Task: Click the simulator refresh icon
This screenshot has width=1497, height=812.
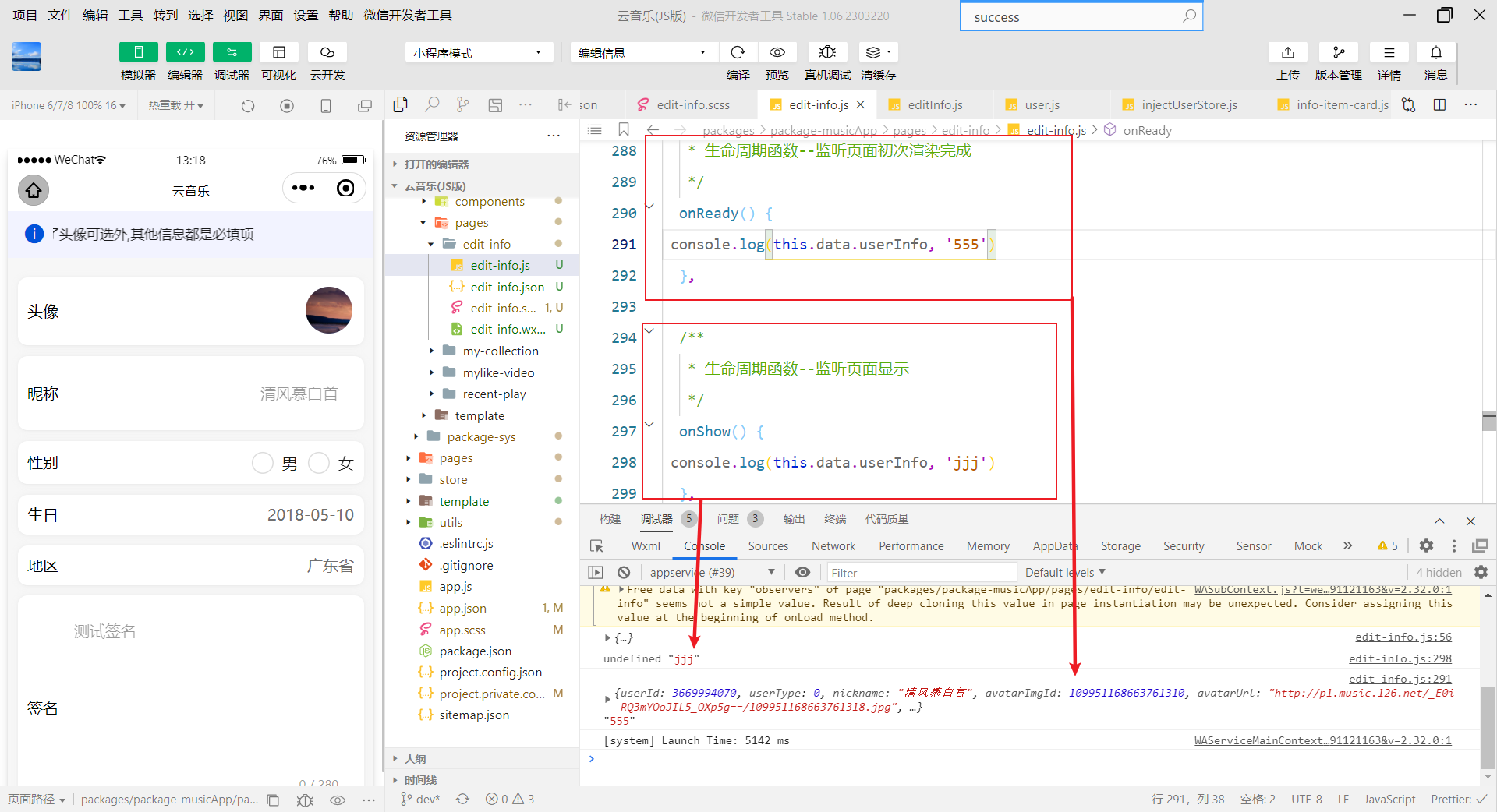Action: 248,105
